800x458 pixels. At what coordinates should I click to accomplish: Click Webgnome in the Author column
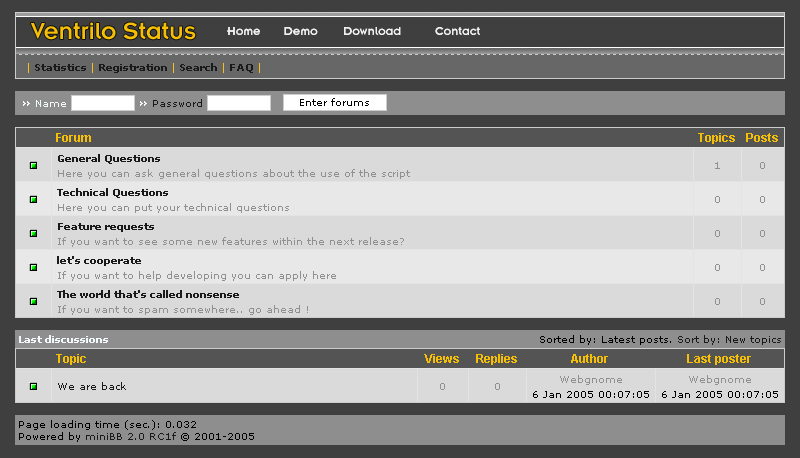[591, 379]
